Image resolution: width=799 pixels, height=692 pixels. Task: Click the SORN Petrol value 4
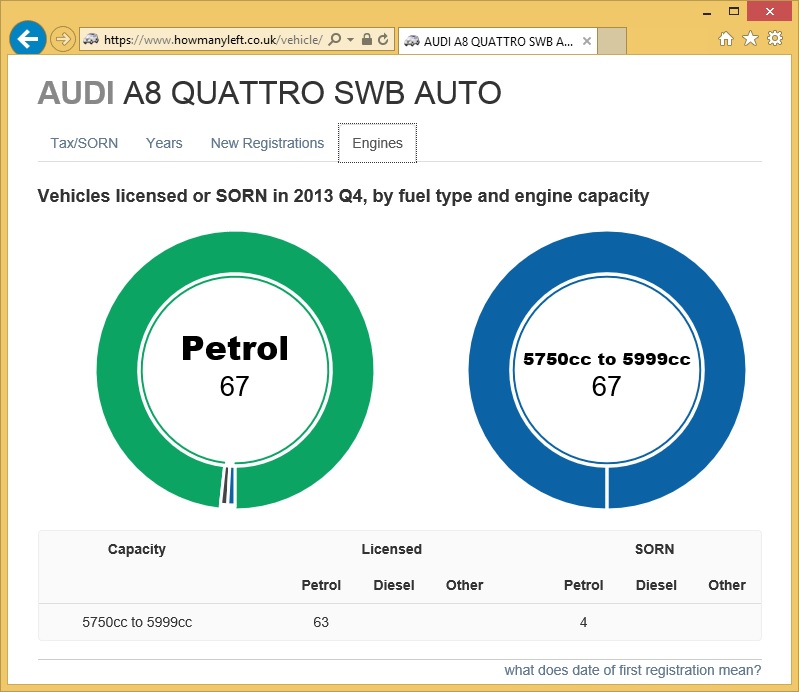coord(583,622)
